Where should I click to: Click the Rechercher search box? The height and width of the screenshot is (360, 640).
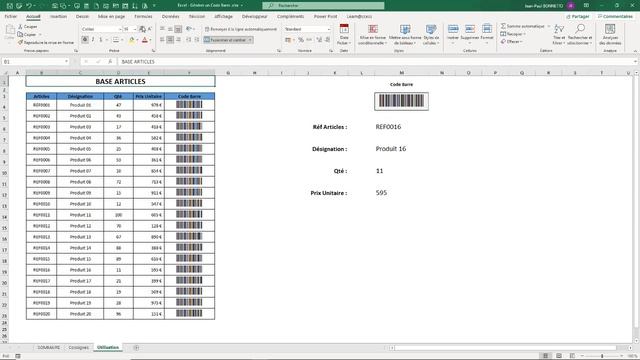click(x=323, y=6)
